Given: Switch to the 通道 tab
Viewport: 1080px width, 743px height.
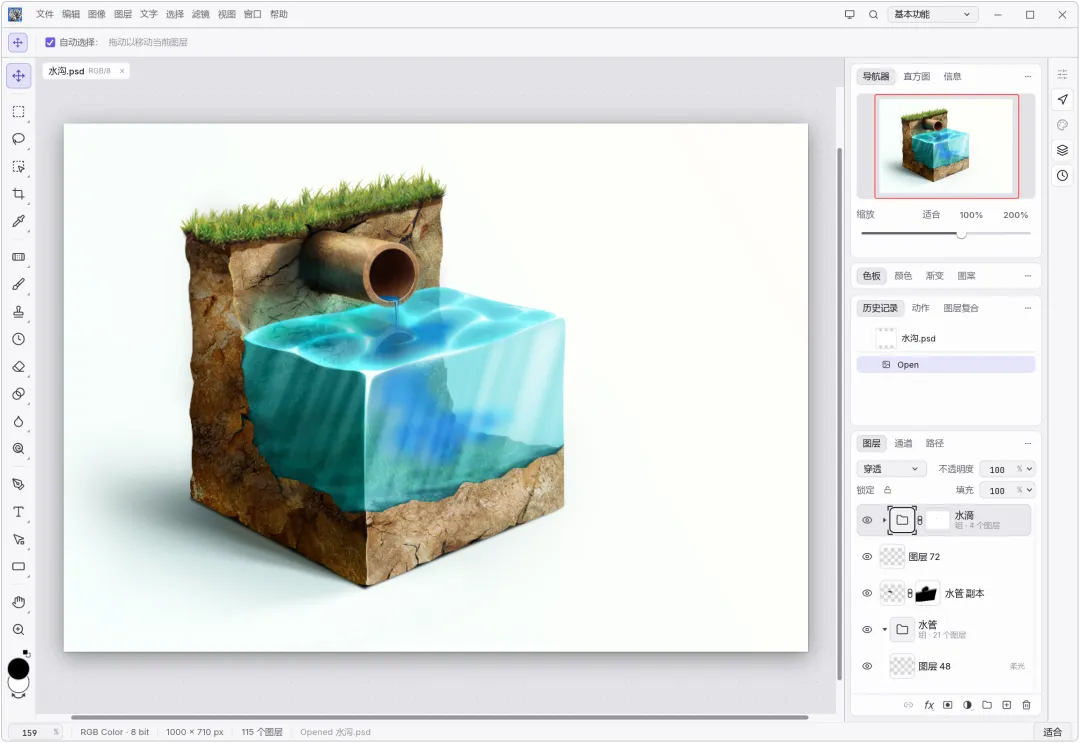Looking at the screenshot, I should tap(903, 443).
